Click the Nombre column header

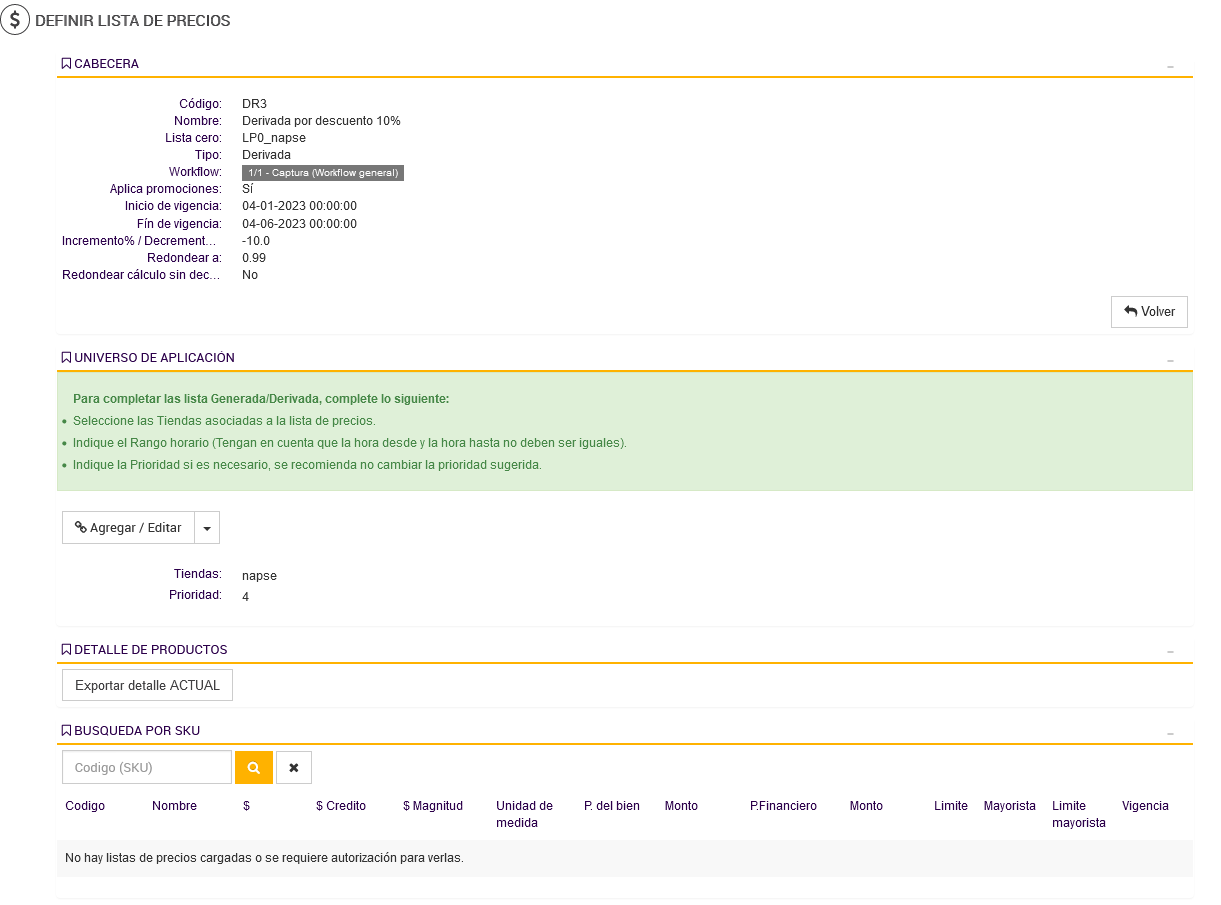174,806
